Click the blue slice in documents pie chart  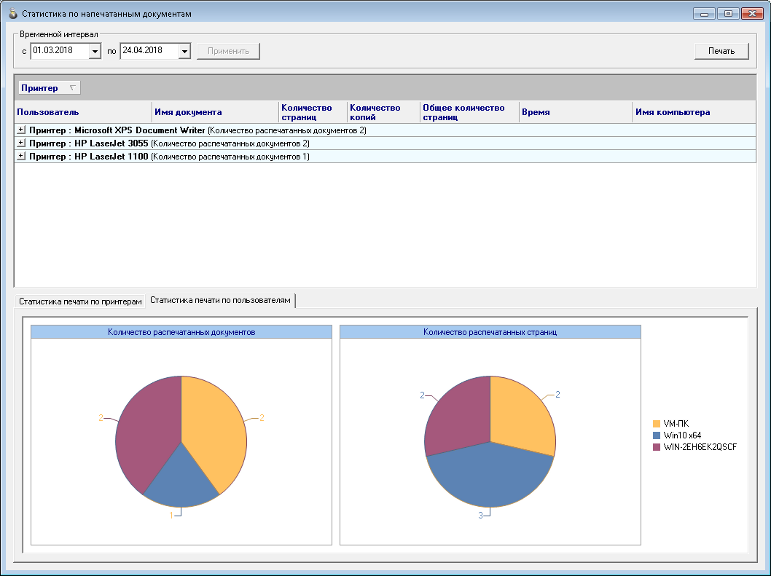181,482
